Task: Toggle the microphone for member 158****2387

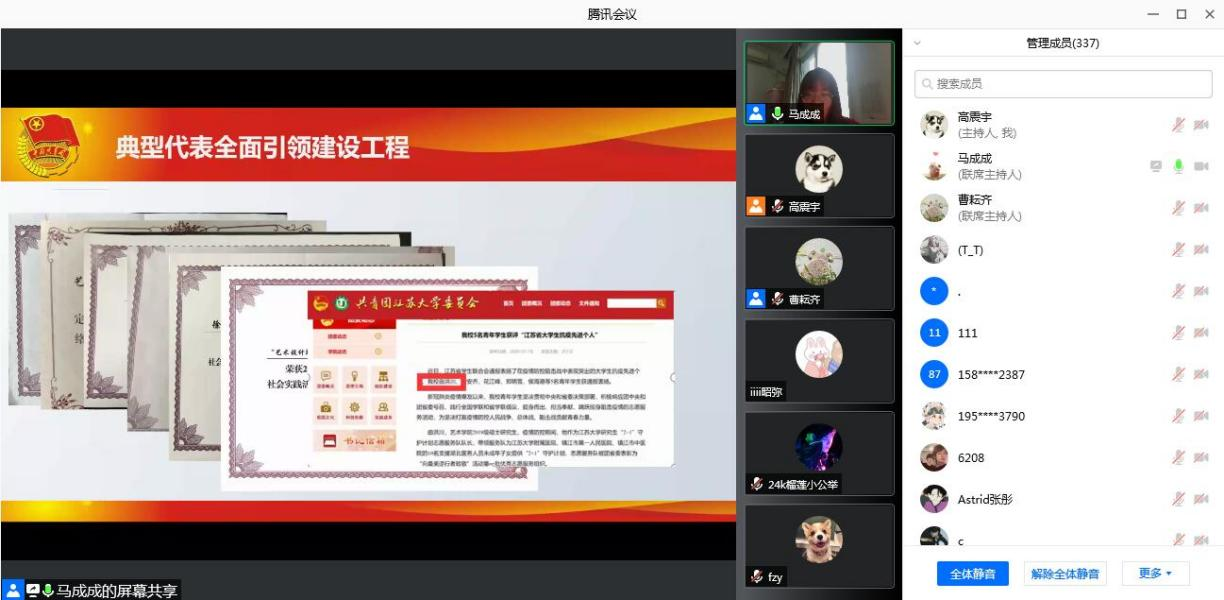Action: 1180,375
